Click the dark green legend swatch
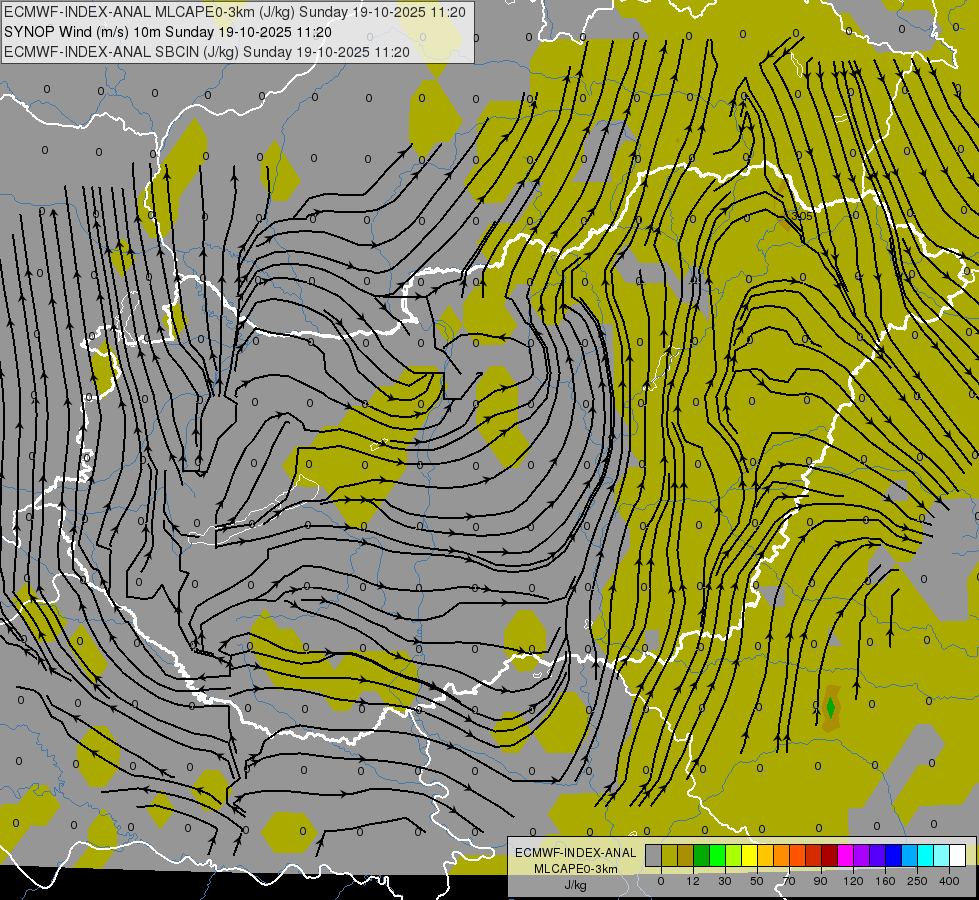Image resolution: width=979 pixels, height=900 pixels. (702, 855)
